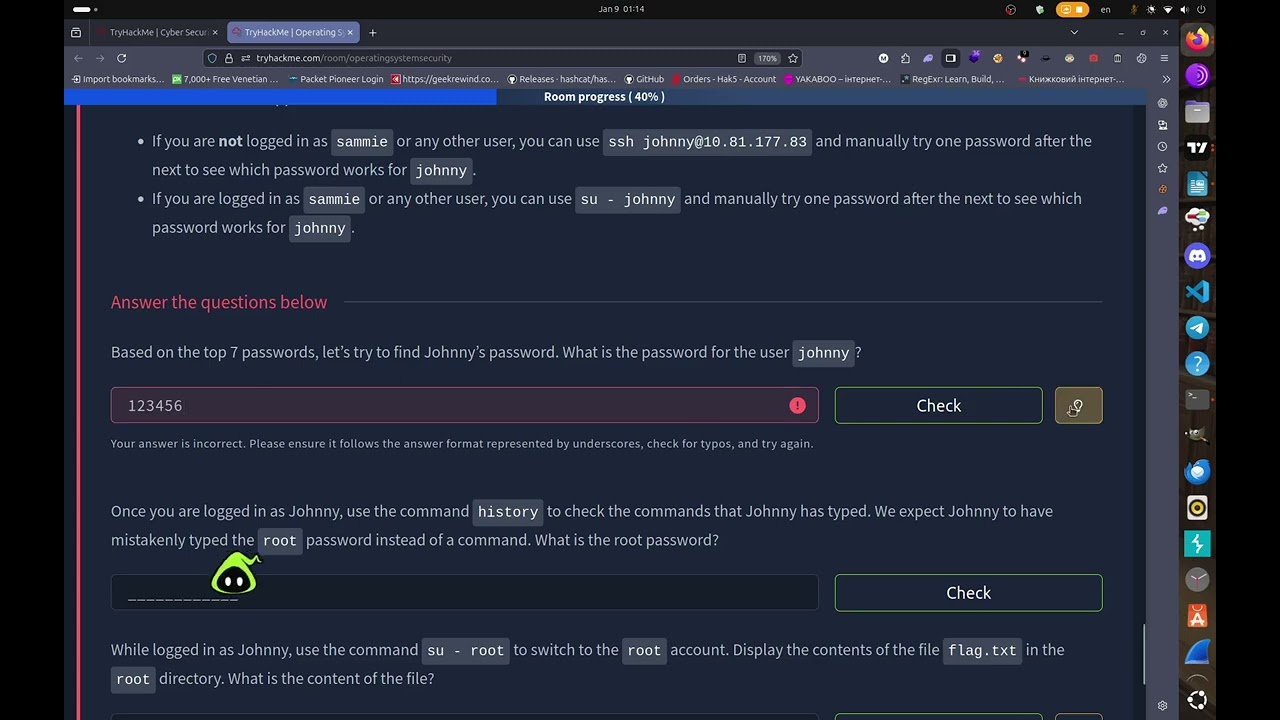Open TradingView app in the dock
This screenshot has height=720, width=1280.
(1197, 148)
